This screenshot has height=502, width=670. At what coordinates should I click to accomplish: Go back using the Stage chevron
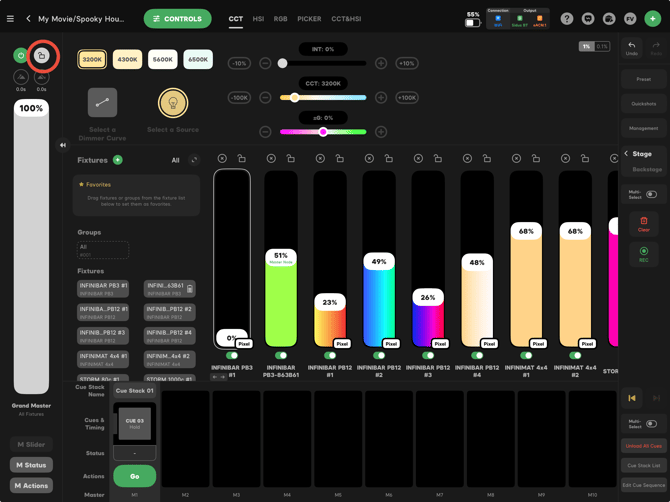click(626, 153)
